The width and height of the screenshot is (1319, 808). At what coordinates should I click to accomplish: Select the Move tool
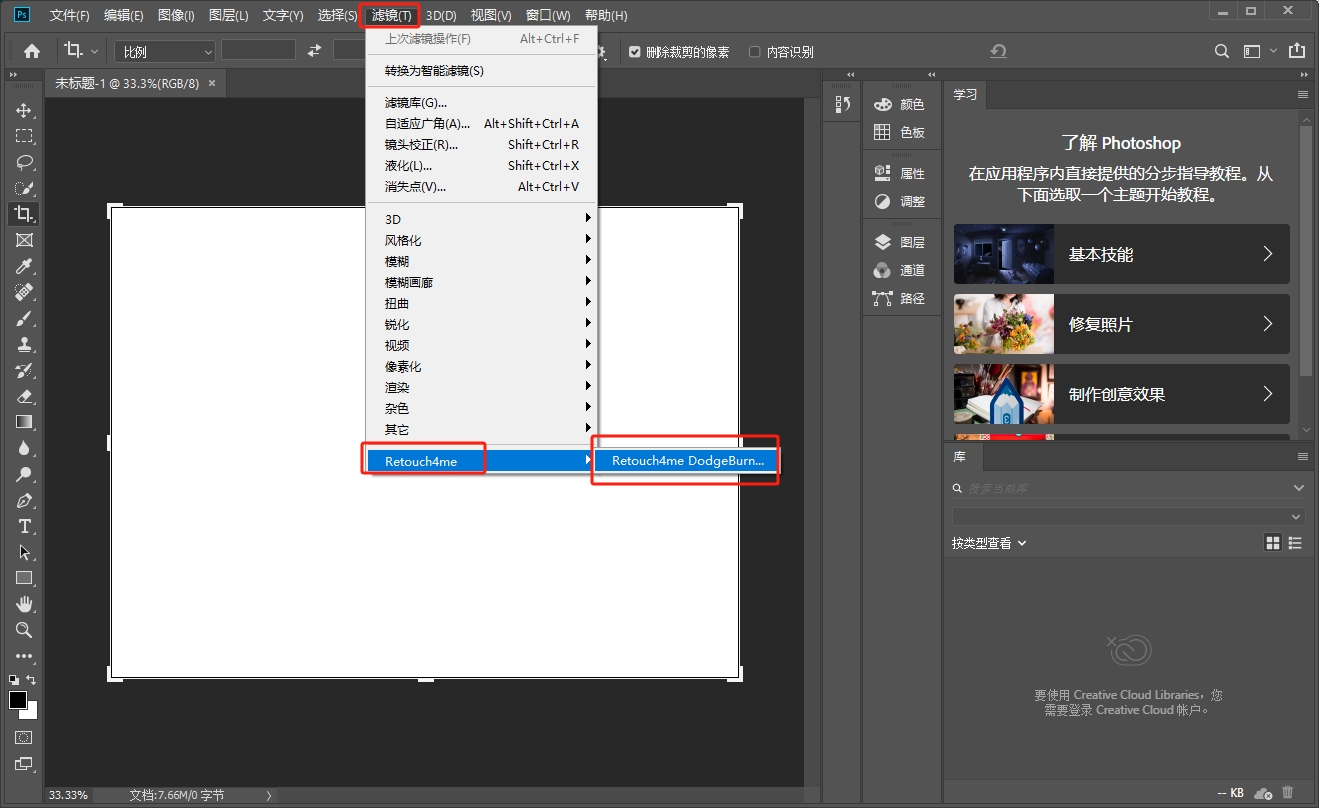click(24, 110)
